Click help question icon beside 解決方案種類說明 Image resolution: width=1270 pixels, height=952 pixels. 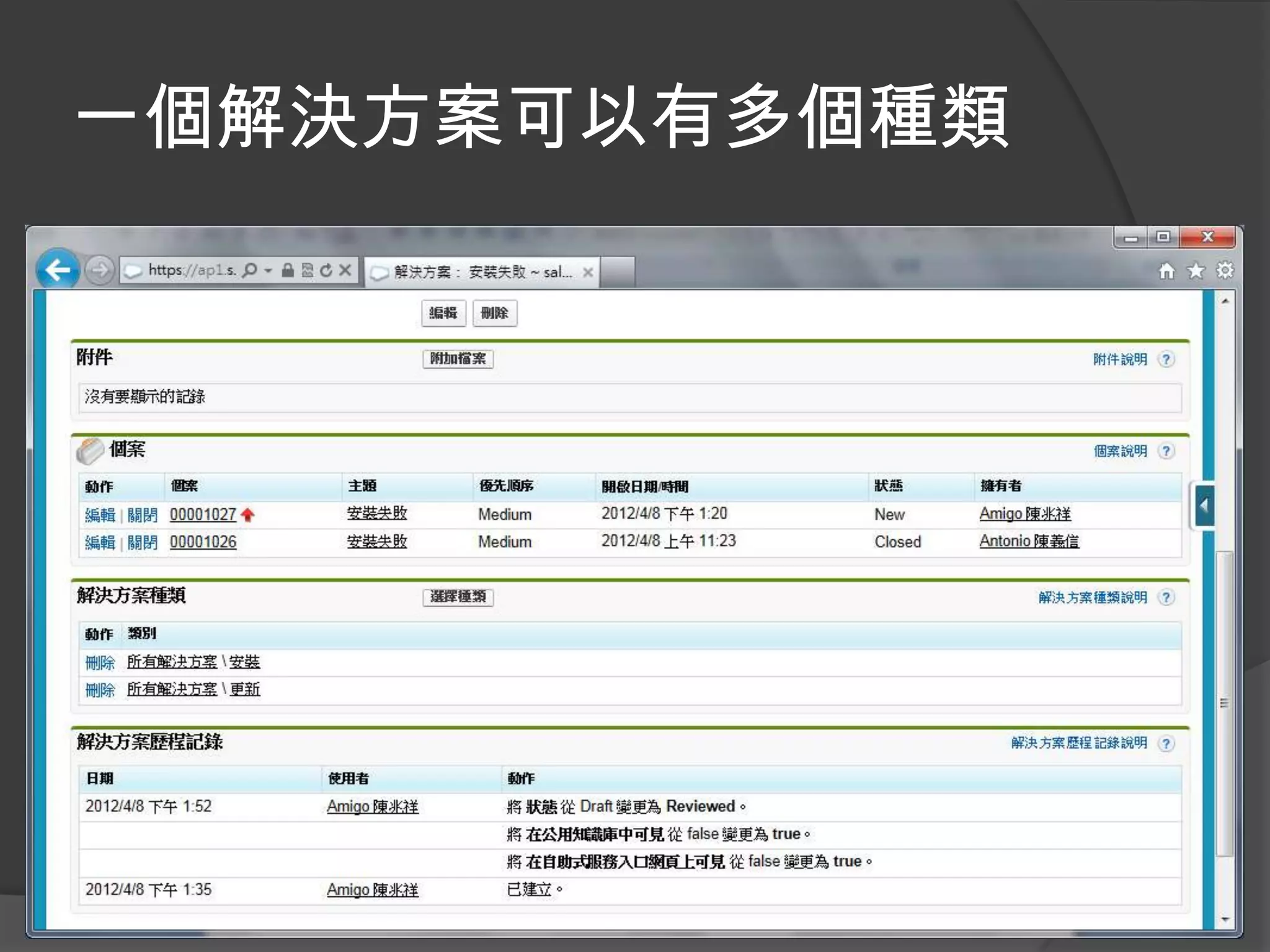coord(1166,597)
